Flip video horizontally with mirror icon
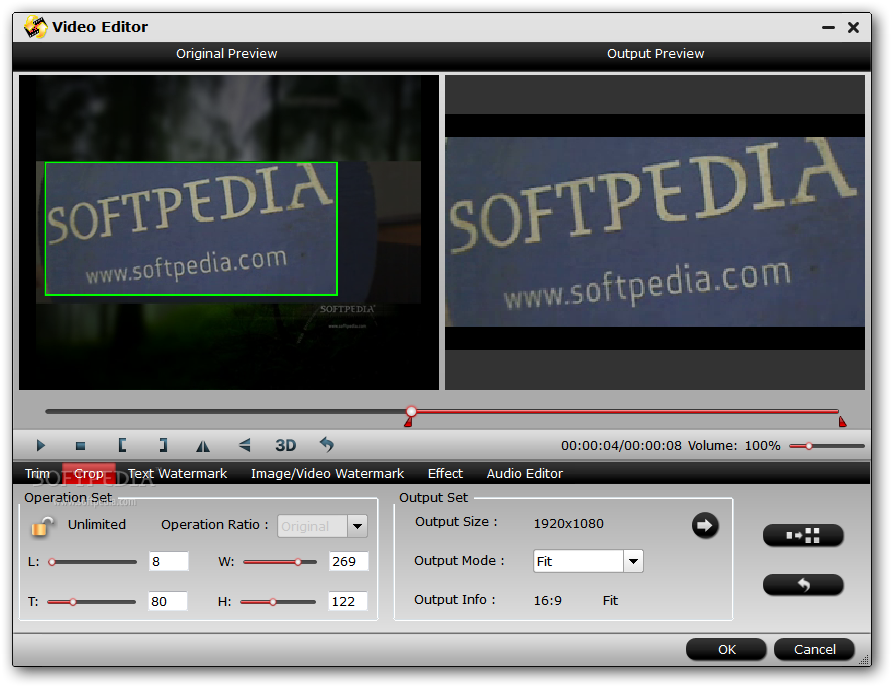This screenshot has height=687, width=892. (203, 446)
